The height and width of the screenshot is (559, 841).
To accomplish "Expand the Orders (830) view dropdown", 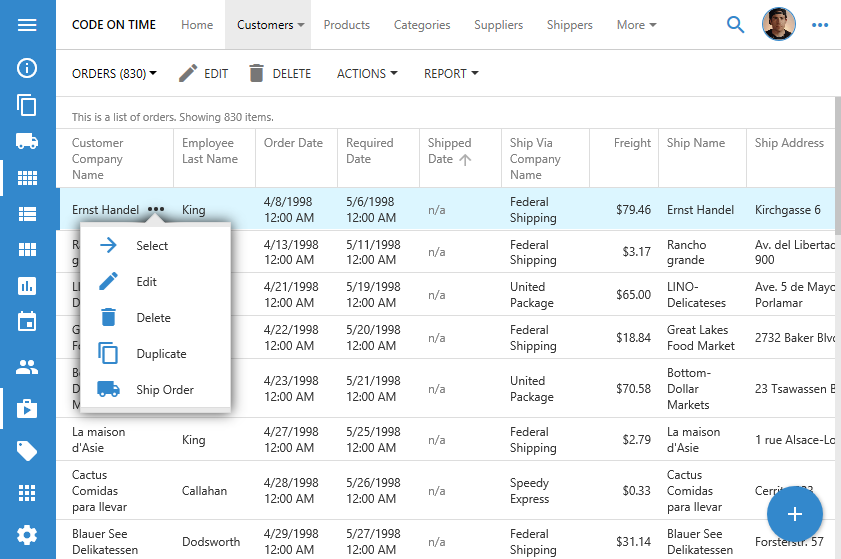I will [x=114, y=74].
